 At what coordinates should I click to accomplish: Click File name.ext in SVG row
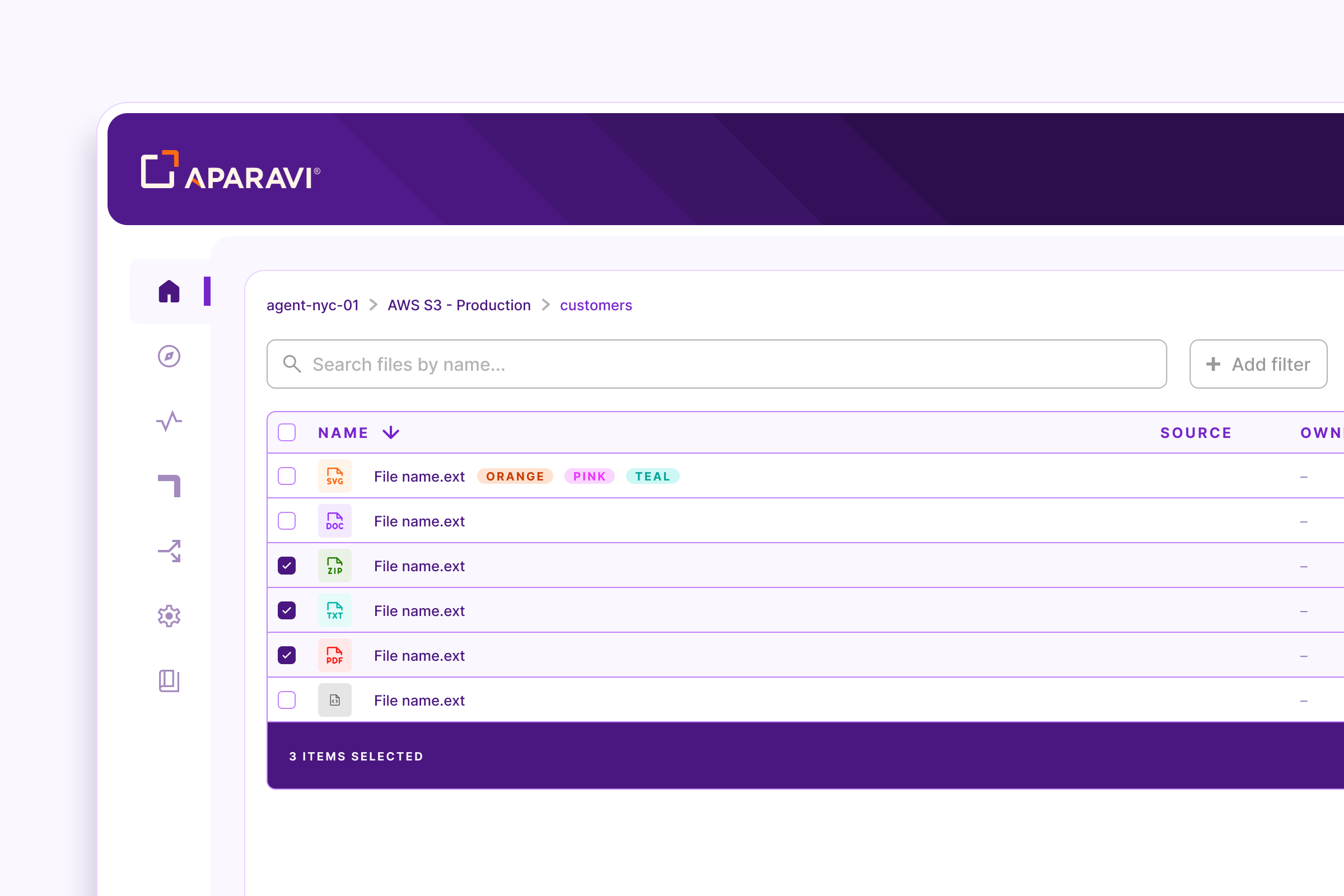[419, 477]
